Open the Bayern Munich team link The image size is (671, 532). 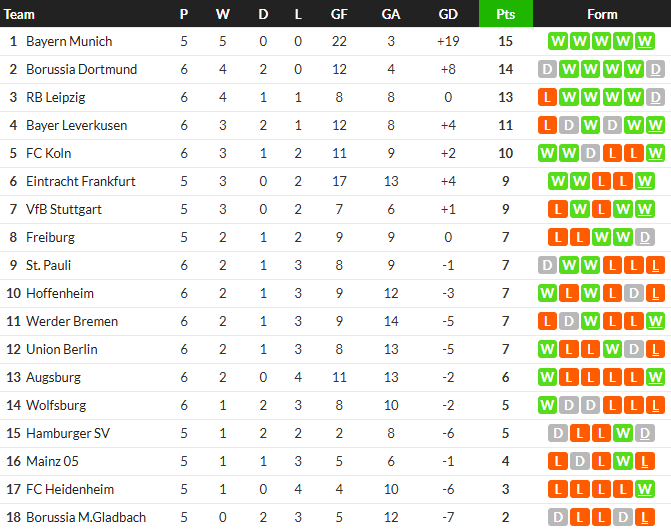69,42
